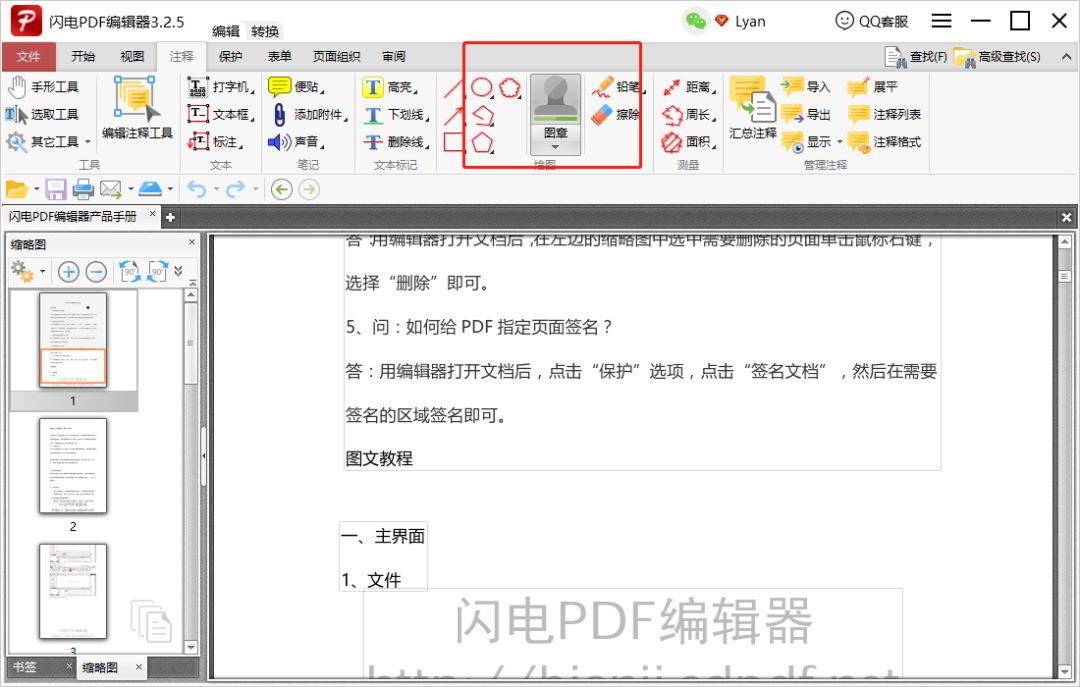Image resolution: width=1080 pixels, height=687 pixels.
Task: Click the Advanced find (高级查找) button
Action: (x=997, y=57)
